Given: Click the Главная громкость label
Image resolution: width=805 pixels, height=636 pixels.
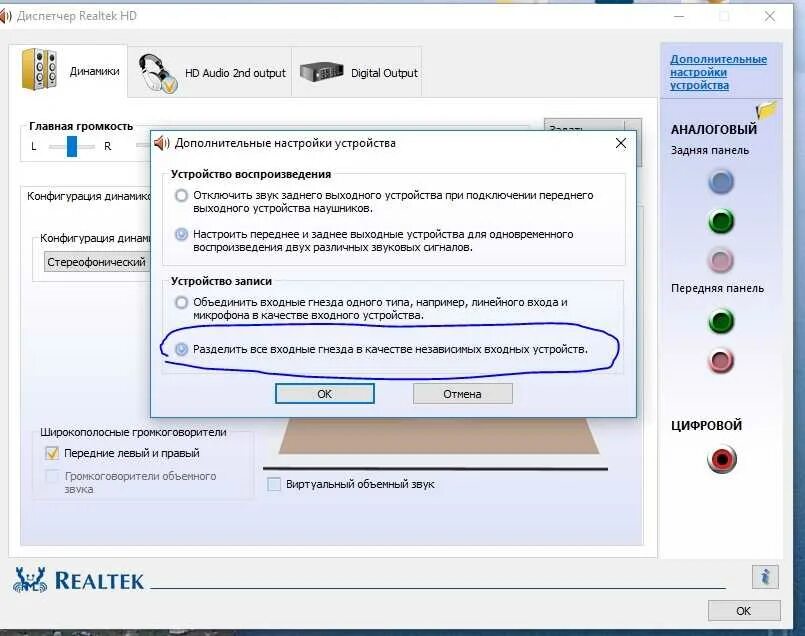Looking at the screenshot, I should pyautogui.click(x=81, y=126).
